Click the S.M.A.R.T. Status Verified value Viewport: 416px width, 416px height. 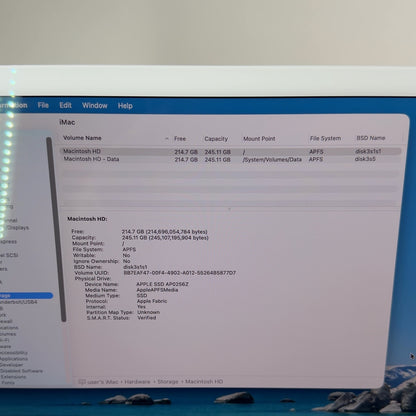click(x=146, y=318)
